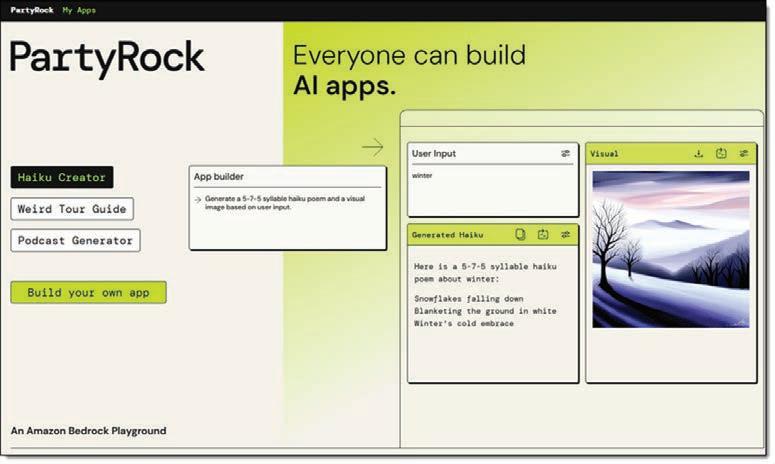Click the line 'Winter's cold embrace'
This screenshot has width=775, height=464.
pos(464,324)
